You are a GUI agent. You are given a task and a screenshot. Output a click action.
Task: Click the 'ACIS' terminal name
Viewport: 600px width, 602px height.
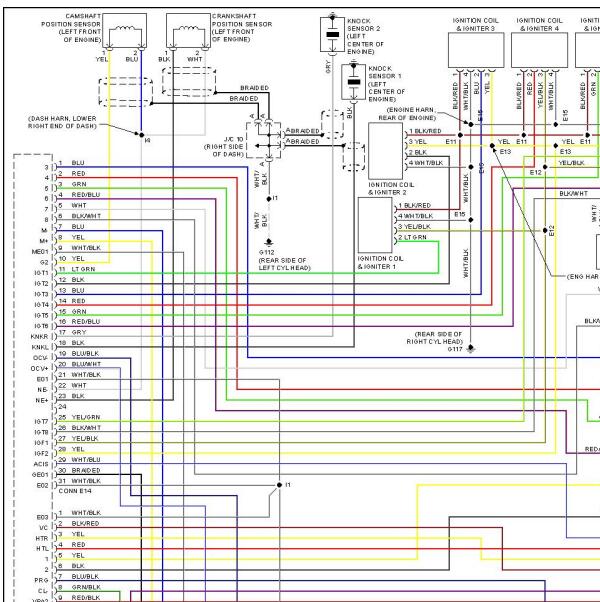41,464
